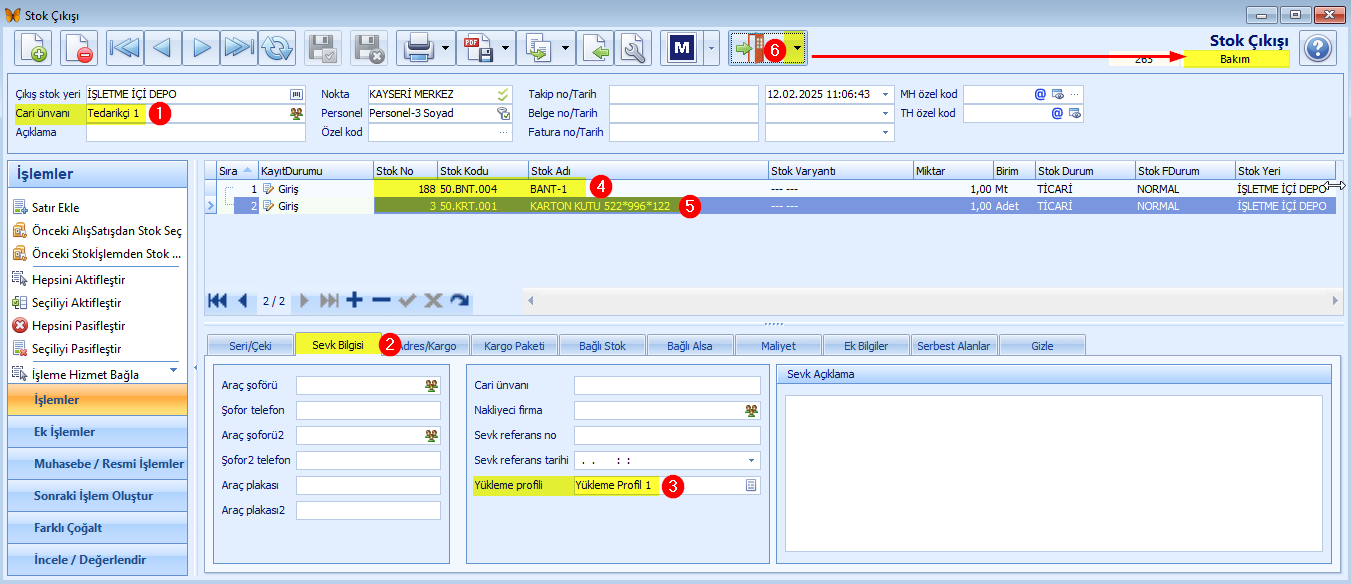This screenshot has width=1351, height=584.
Task: Open settings with the wrench icon
Action: [634, 48]
